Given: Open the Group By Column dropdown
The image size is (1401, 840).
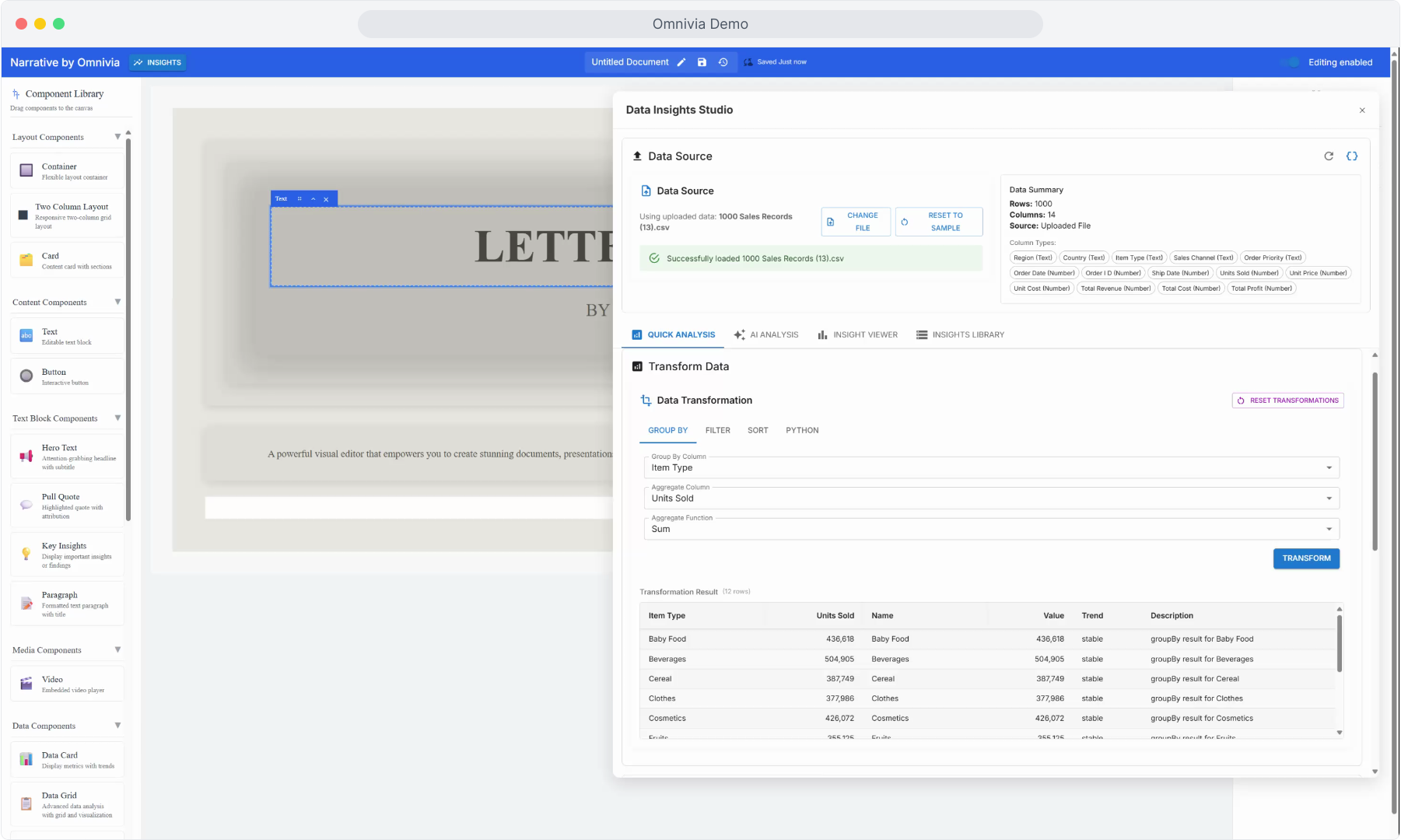Looking at the screenshot, I should click(x=991, y=467).
